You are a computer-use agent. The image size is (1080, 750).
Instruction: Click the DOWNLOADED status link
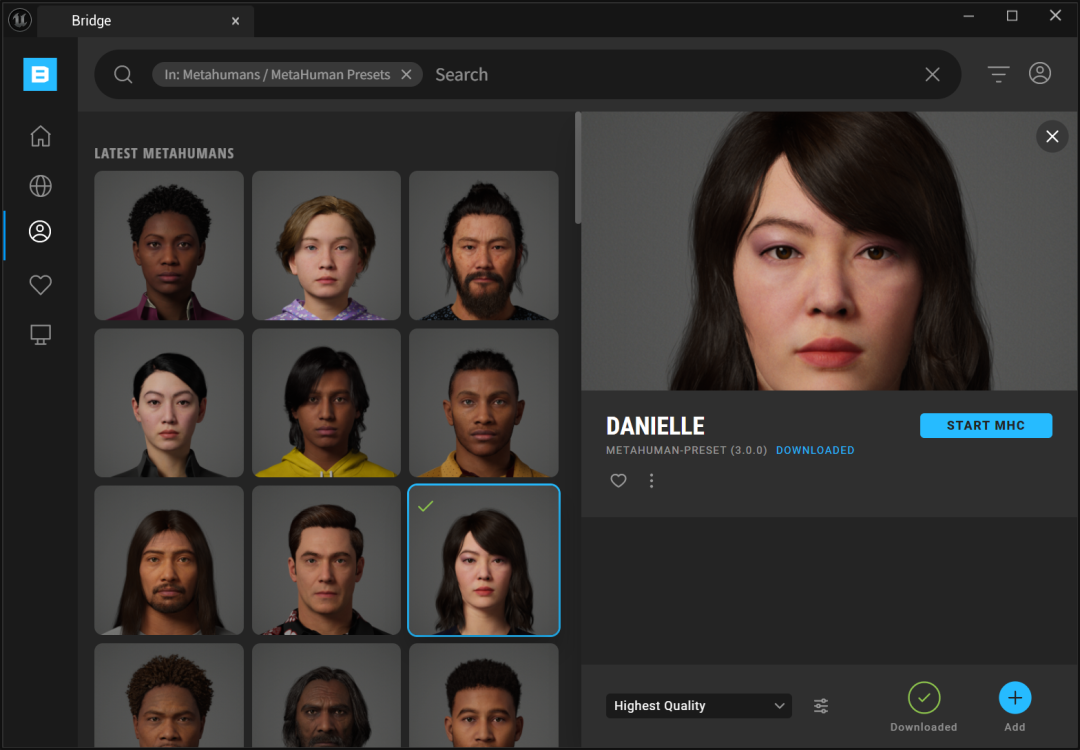[x=815, y=450]
